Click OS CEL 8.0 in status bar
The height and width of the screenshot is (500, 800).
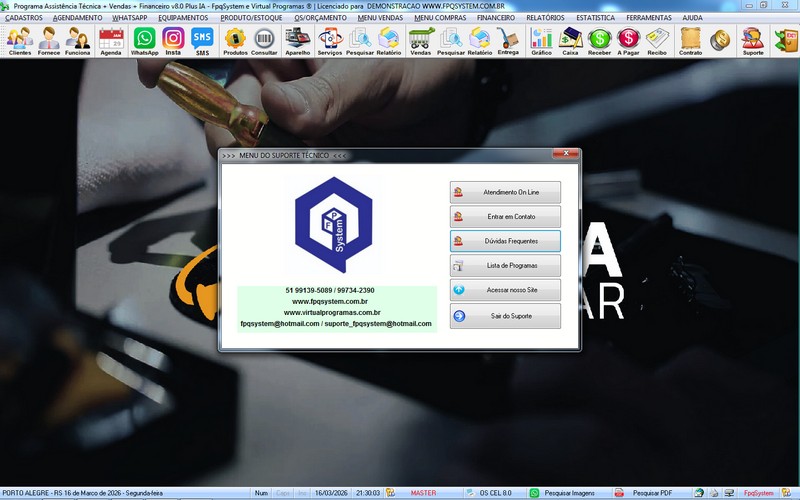[495, 493]
